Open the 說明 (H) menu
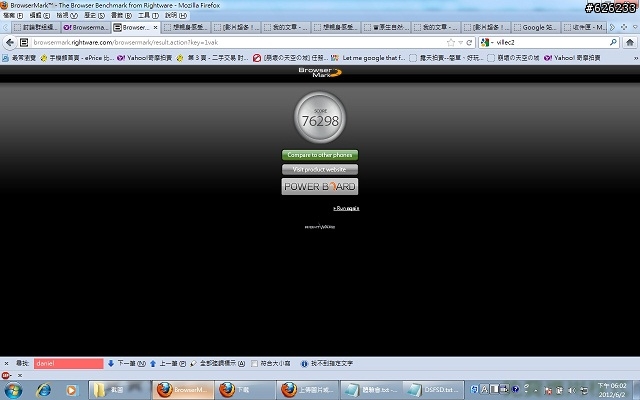Viewport: 640px width, 400px height. pos(176,16)
